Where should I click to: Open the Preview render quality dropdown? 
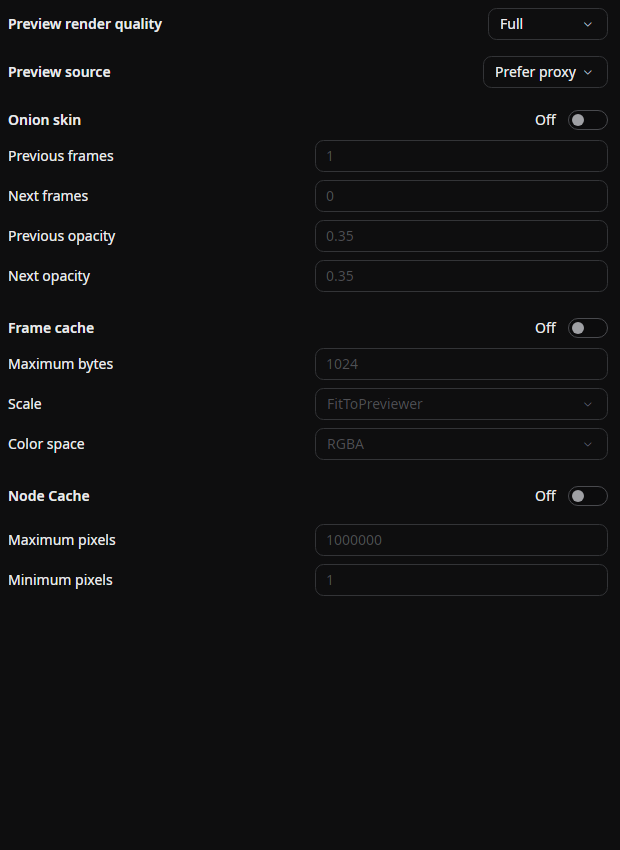[547, 24]
